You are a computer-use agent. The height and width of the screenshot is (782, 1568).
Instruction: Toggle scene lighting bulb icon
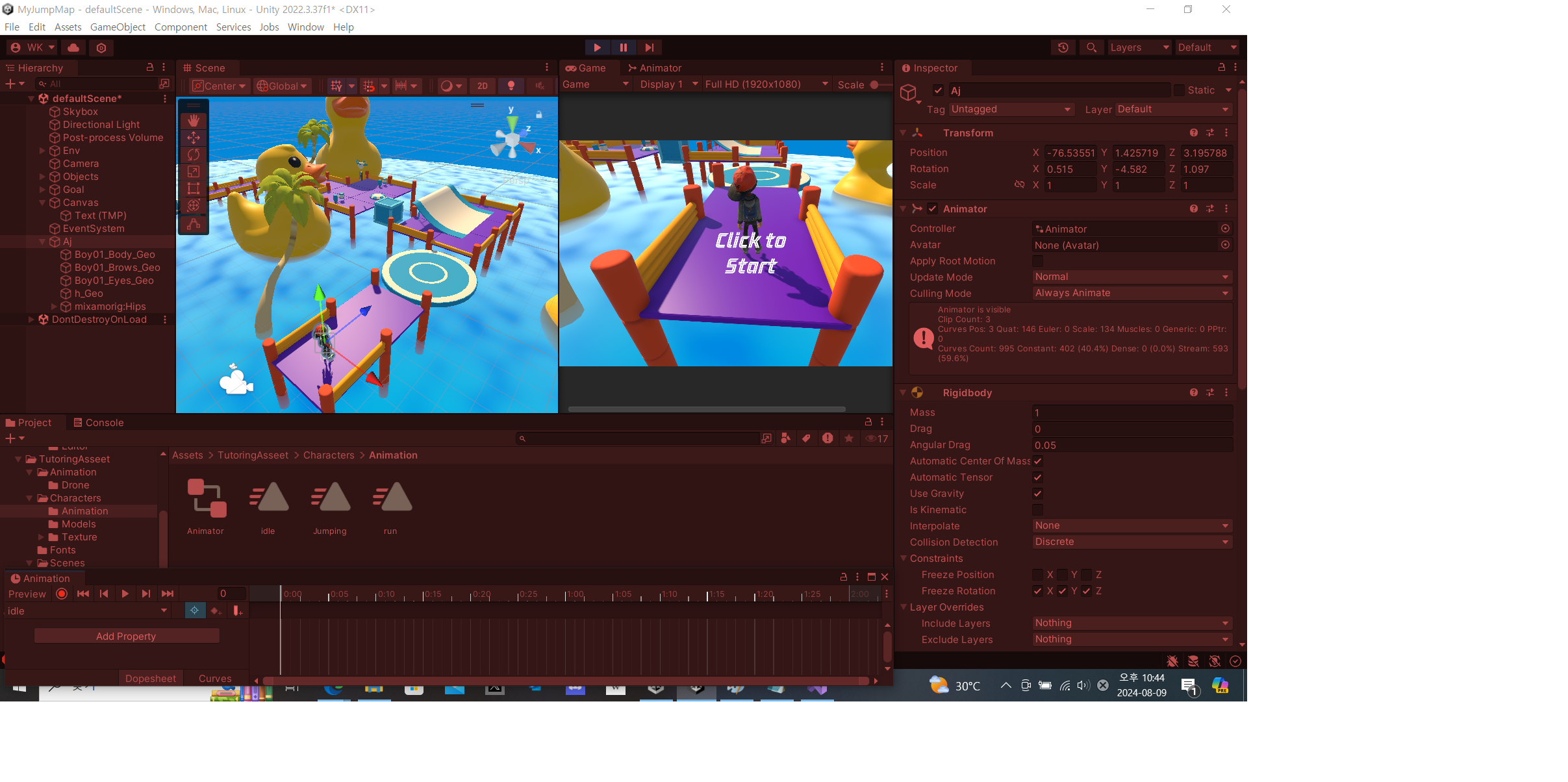point(511,86)
